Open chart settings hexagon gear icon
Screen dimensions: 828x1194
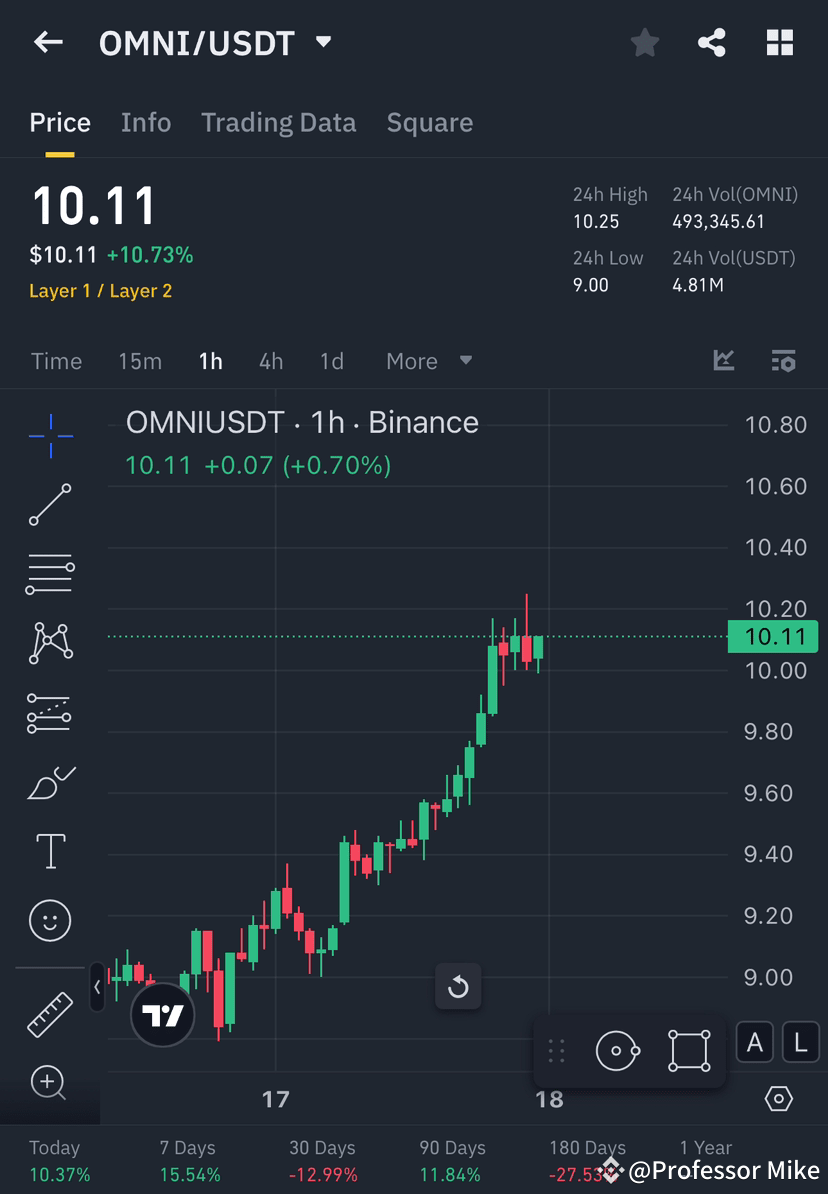pyautogui.click(x=778, y=1099)
